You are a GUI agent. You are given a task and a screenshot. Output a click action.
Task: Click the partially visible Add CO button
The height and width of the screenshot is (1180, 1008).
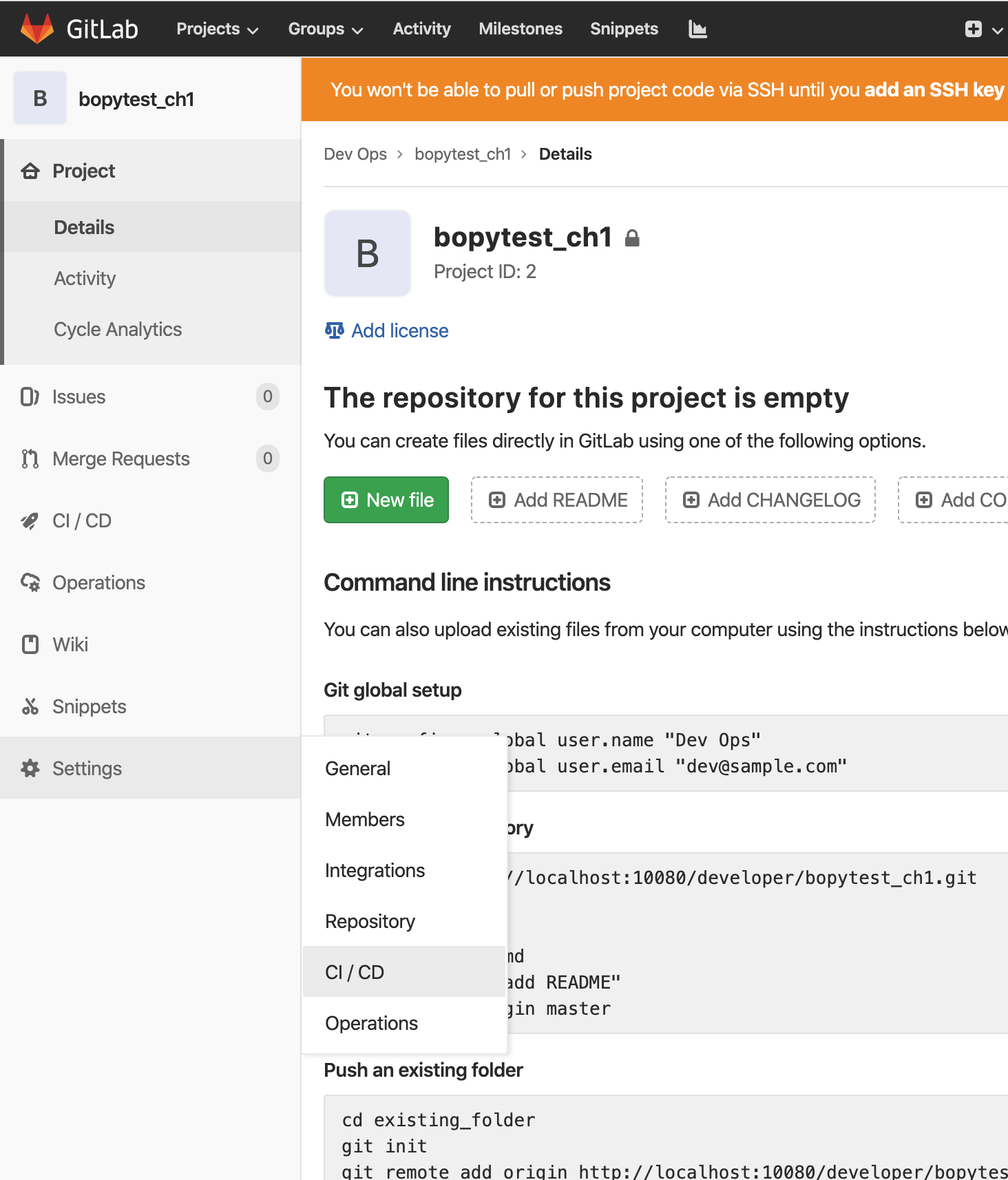coord(954,500)
